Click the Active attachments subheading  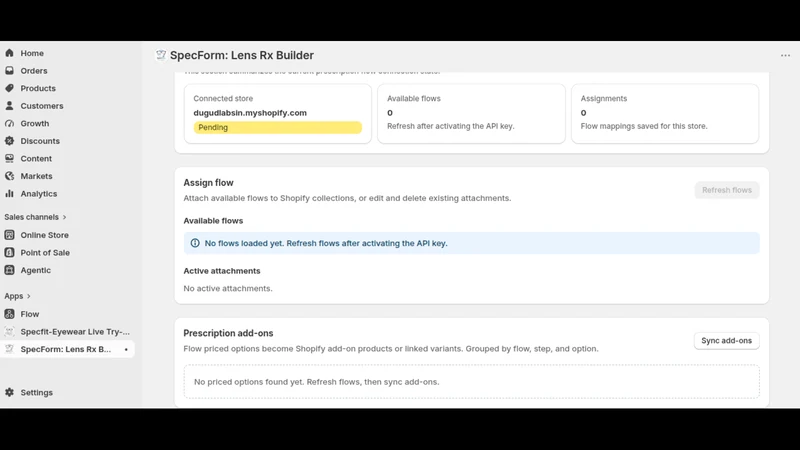[x=221, y=271]
